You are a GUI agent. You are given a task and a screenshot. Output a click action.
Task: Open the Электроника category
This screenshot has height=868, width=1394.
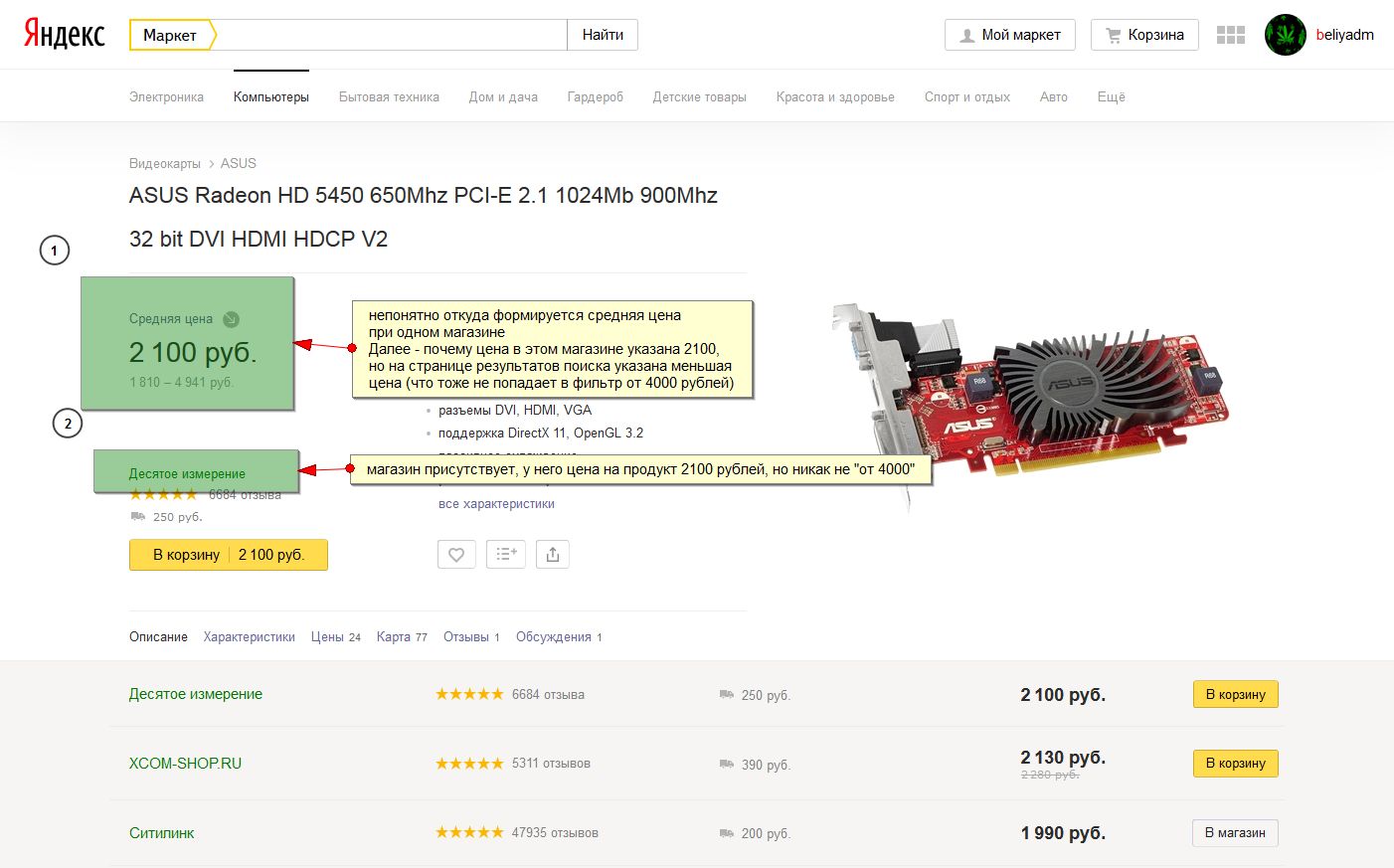click(166, 96)
